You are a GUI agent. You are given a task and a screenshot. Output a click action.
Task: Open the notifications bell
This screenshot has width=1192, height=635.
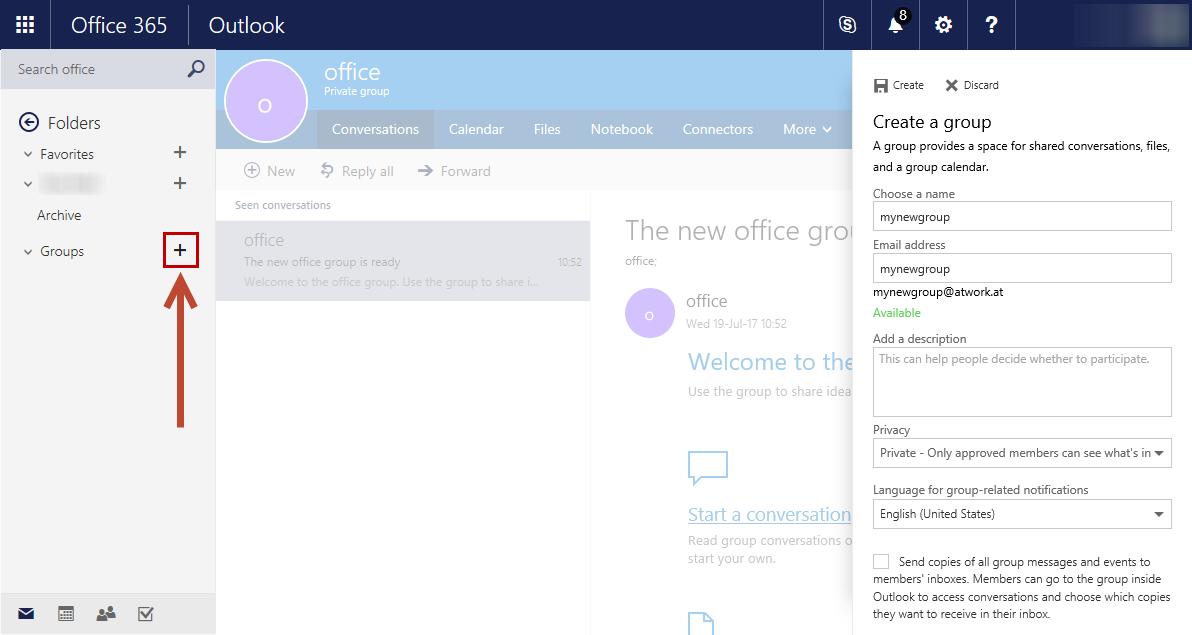896,25
